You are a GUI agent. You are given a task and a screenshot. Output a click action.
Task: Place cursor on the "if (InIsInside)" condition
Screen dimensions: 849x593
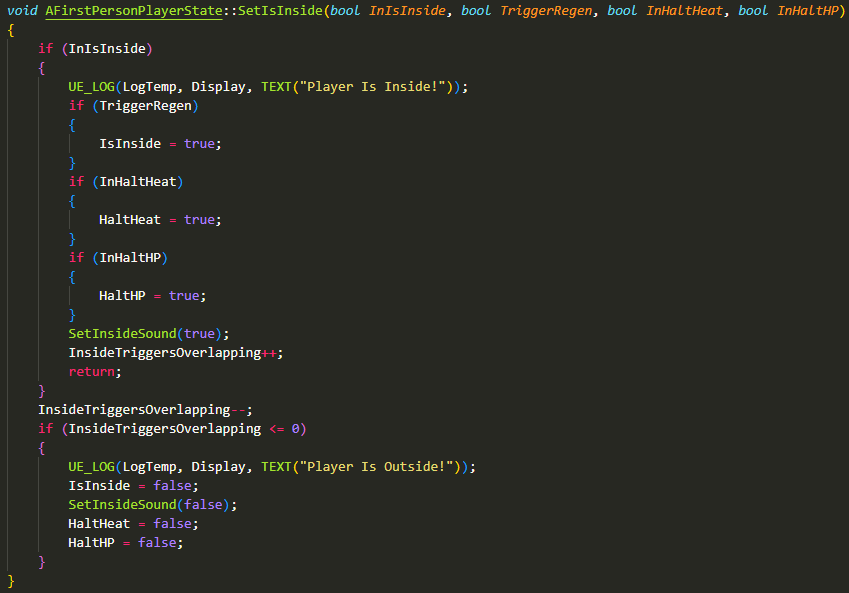coord(96,48)
